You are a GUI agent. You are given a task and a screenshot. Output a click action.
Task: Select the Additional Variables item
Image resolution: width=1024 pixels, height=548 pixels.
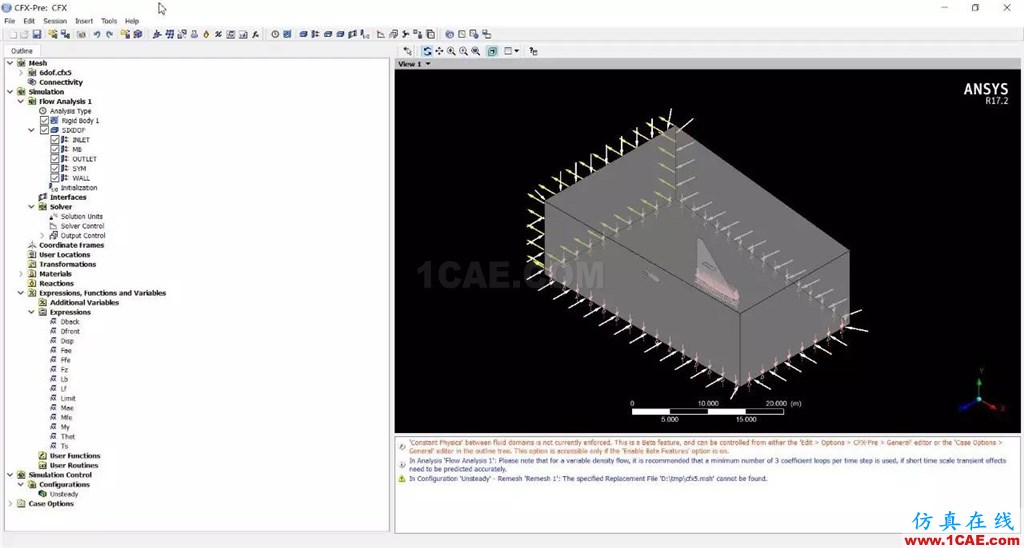(x=84, y=302)
